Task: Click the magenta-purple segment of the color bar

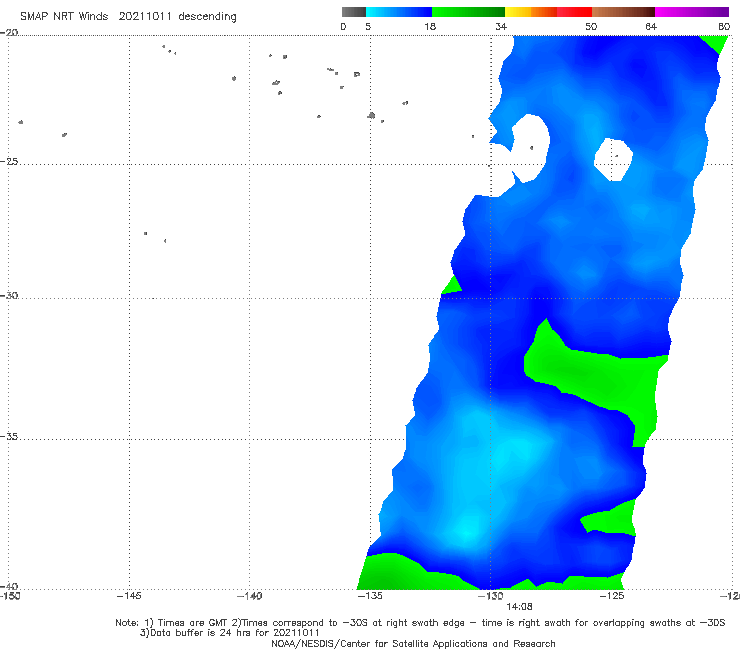Action: (692, 12)
